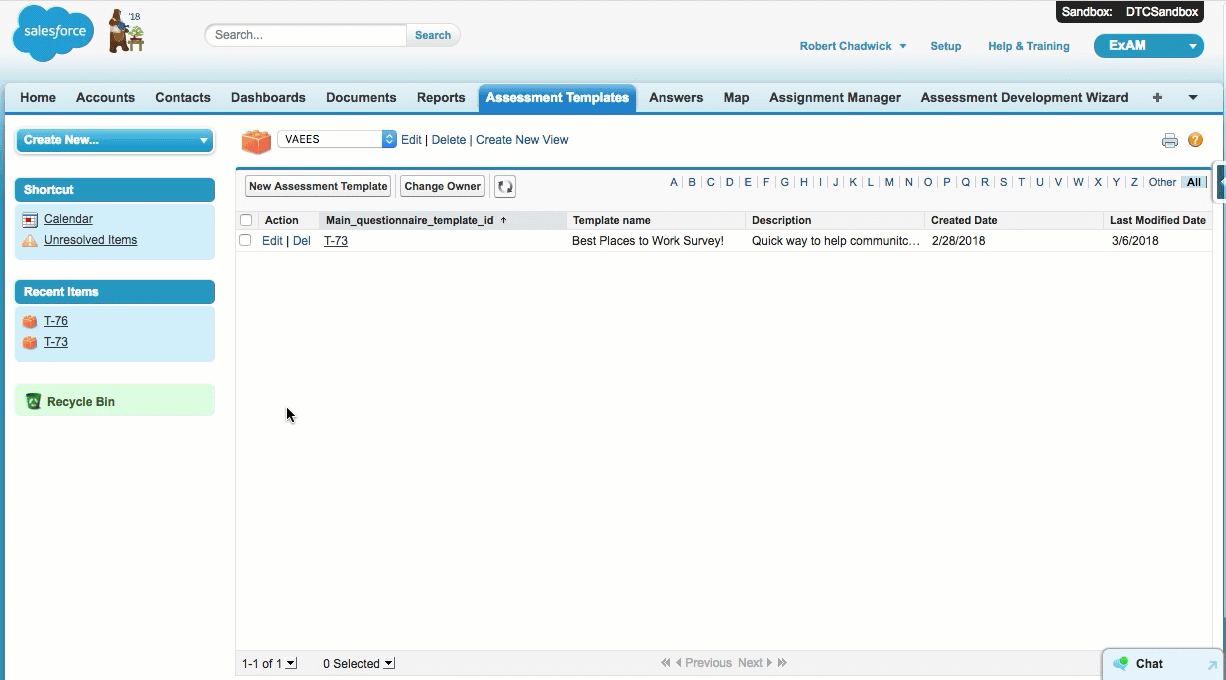1226x680 pixels.
Task: Go to the Assignment Manager tab
Action: (x=835, y=98)
